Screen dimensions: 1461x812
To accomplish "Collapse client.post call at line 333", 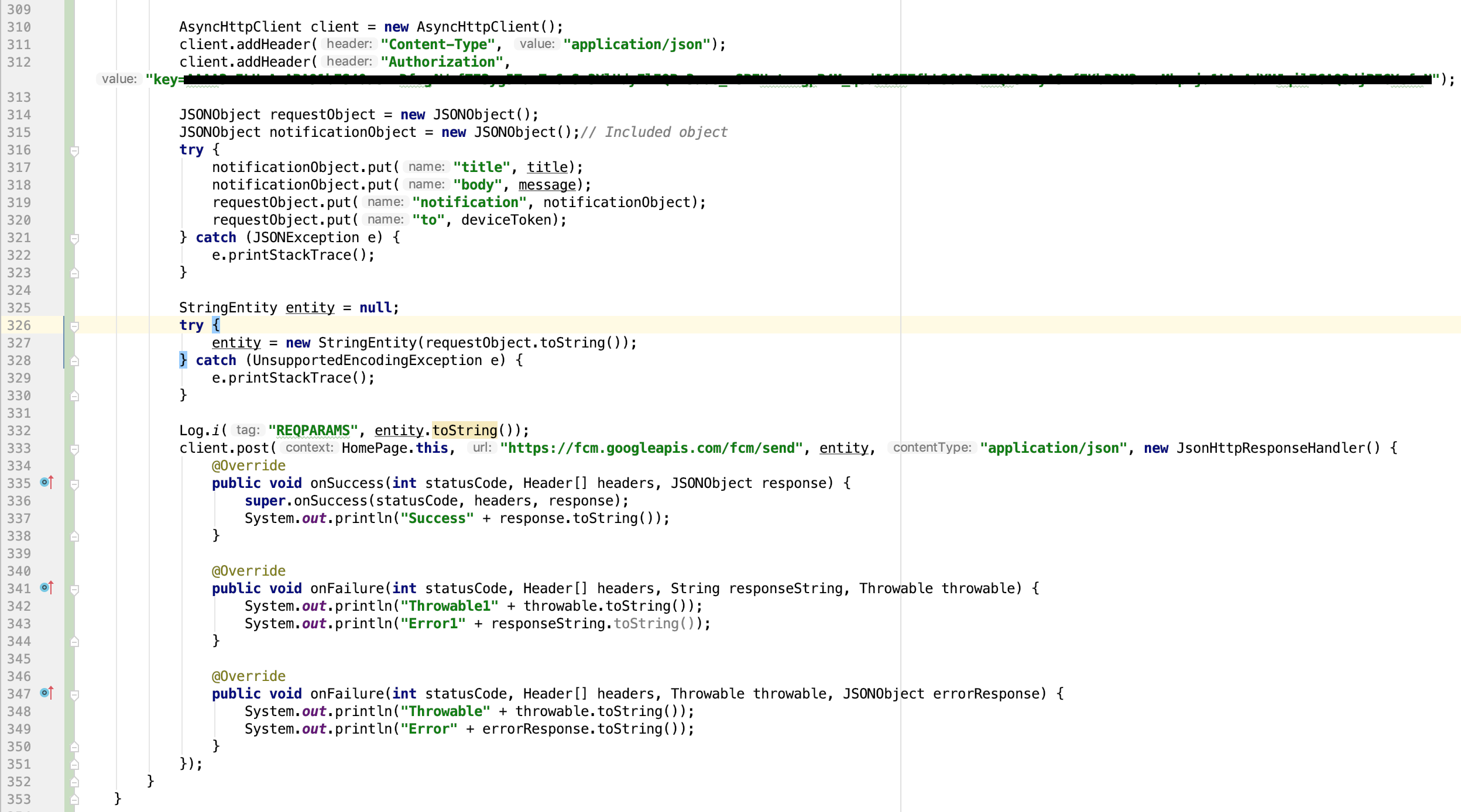I will pyautogui.click(x=74, y=449).
